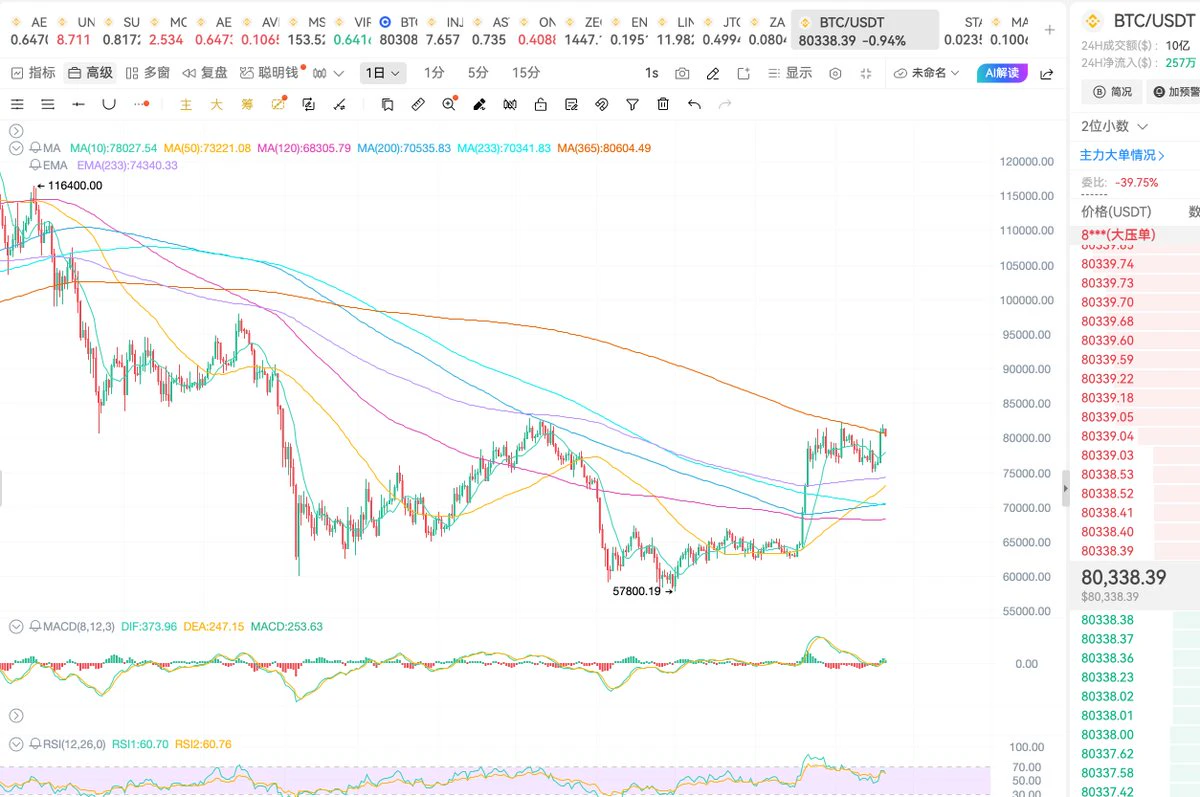Click the magnifier zoom-in tool
1200x797 pixels.
tap(450, 104)
